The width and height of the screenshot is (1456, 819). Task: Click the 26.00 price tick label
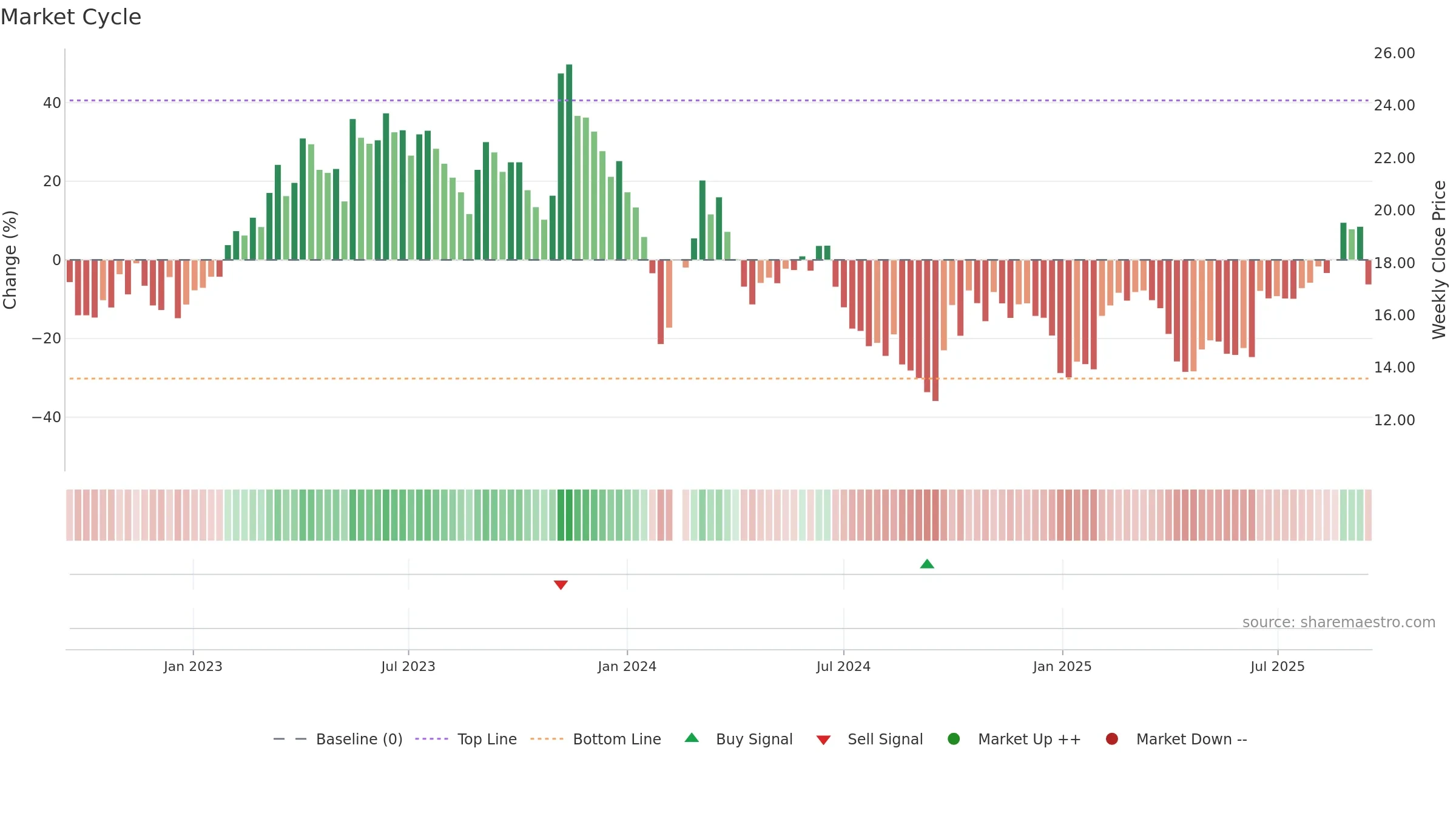click(x=1394, y=53)
